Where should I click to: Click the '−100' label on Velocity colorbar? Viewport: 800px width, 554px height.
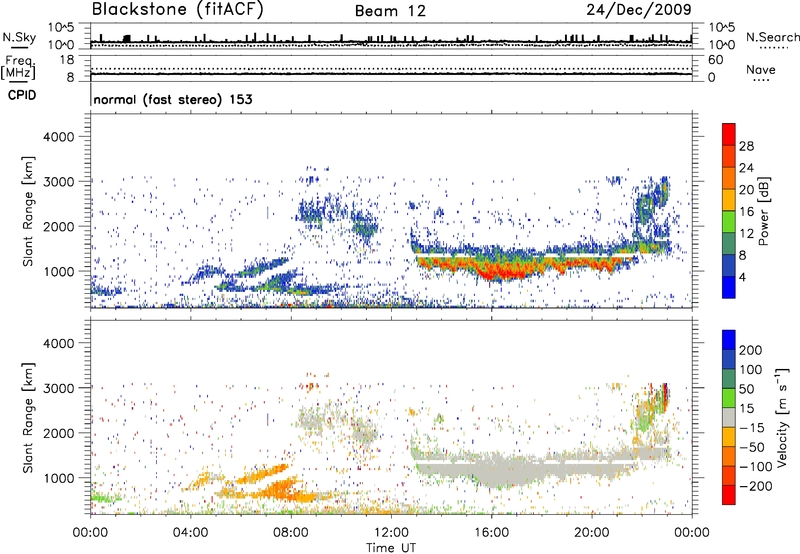click(756, 467)
